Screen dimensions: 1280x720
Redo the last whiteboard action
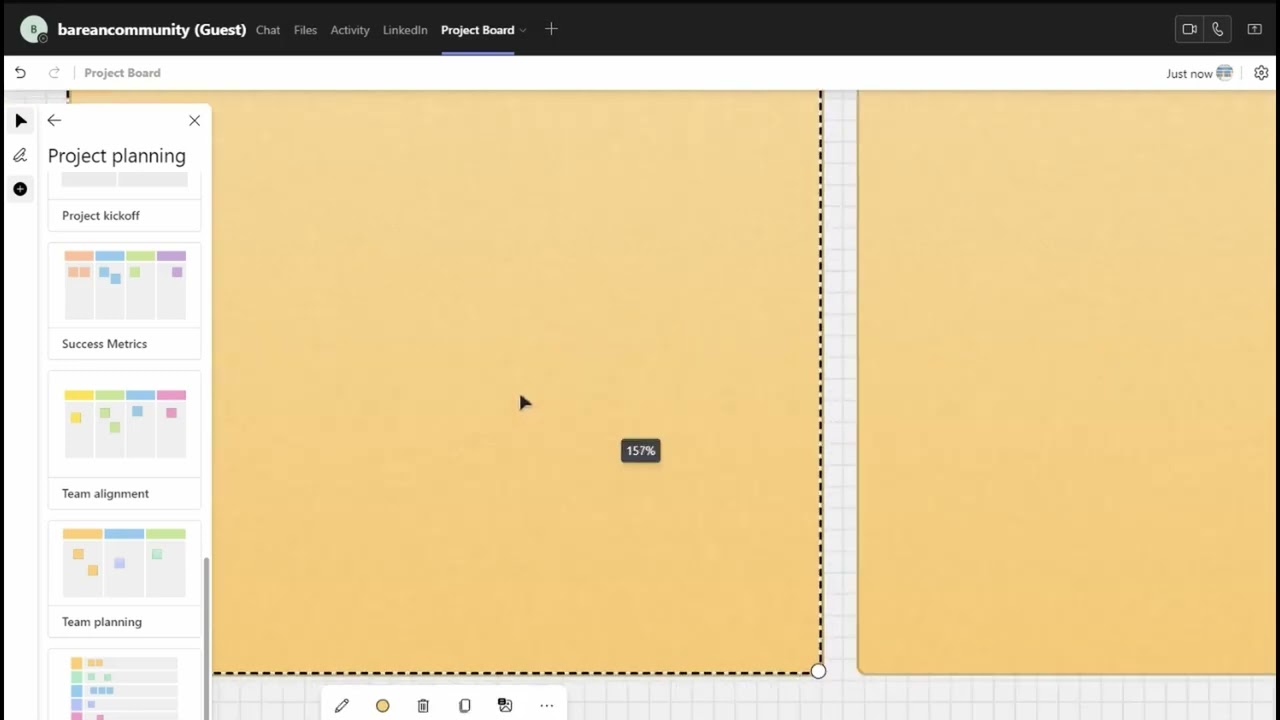[54, 73]
